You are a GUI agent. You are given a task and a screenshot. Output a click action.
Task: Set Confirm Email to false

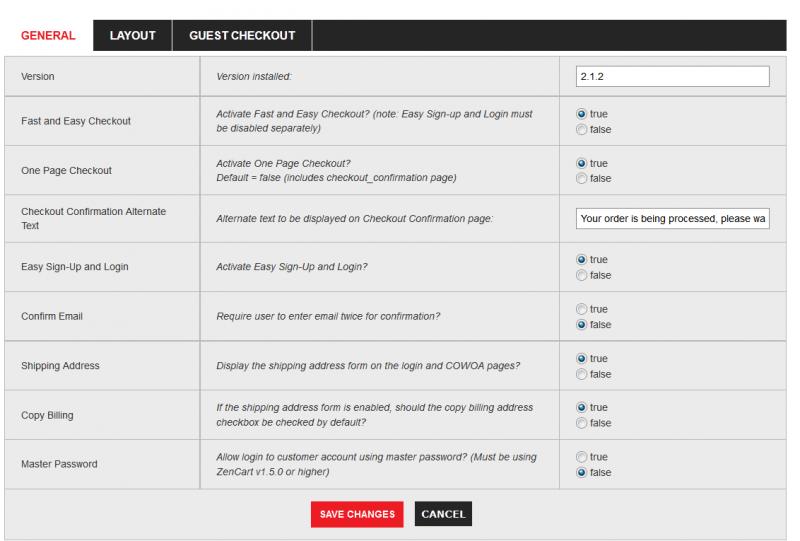(x=581, y=325)
